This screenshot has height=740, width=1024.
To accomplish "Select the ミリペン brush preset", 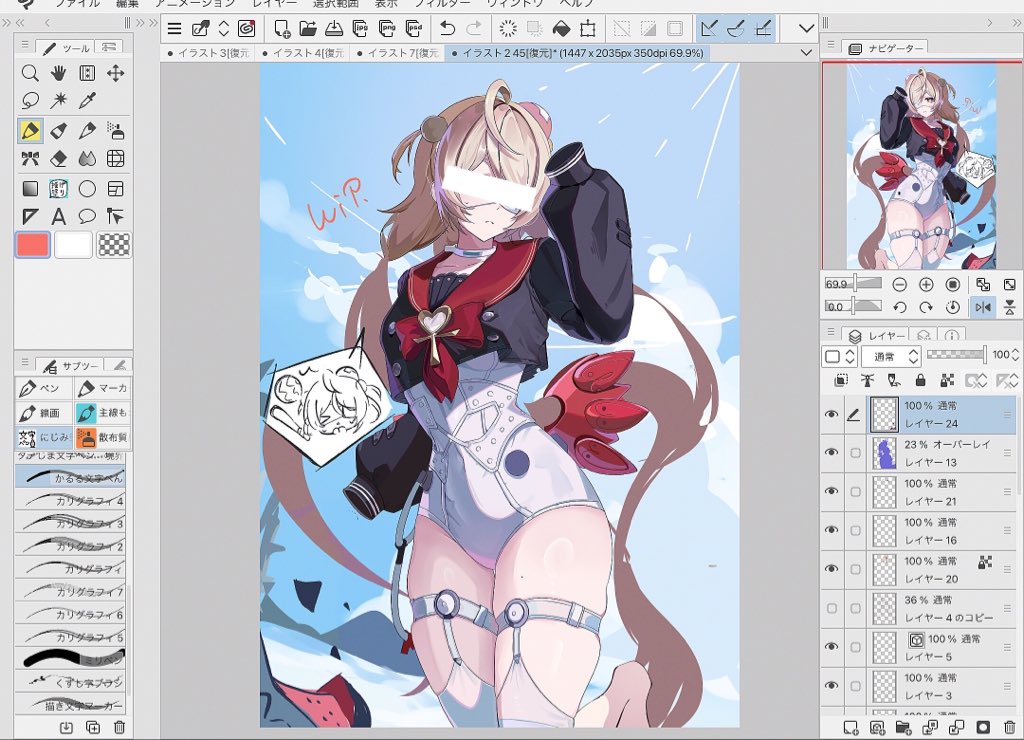I will (71, 659).
